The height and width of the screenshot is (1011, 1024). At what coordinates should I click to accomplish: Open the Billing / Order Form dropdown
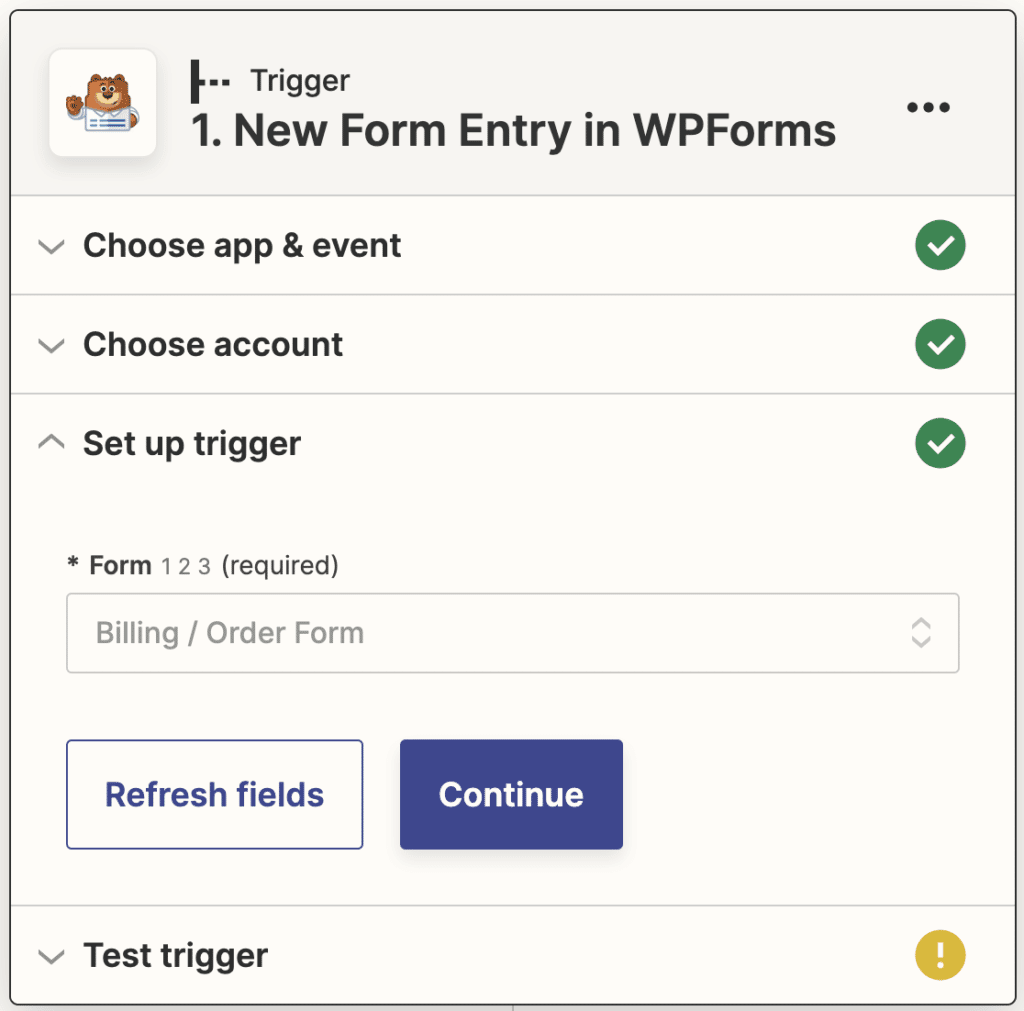(x=512, y=632)
